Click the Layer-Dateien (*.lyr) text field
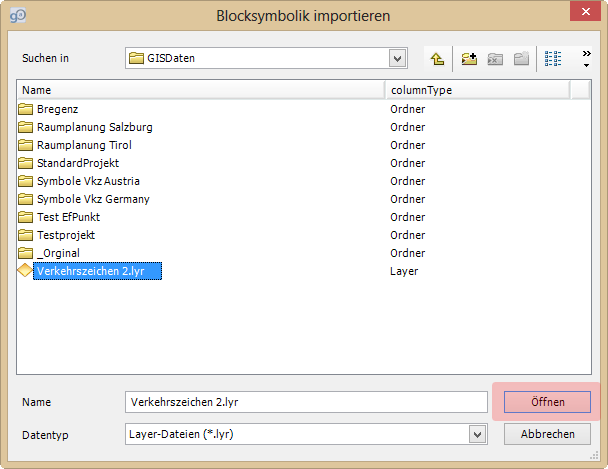The width and height of the screenshot is (608, 469). 297,434
